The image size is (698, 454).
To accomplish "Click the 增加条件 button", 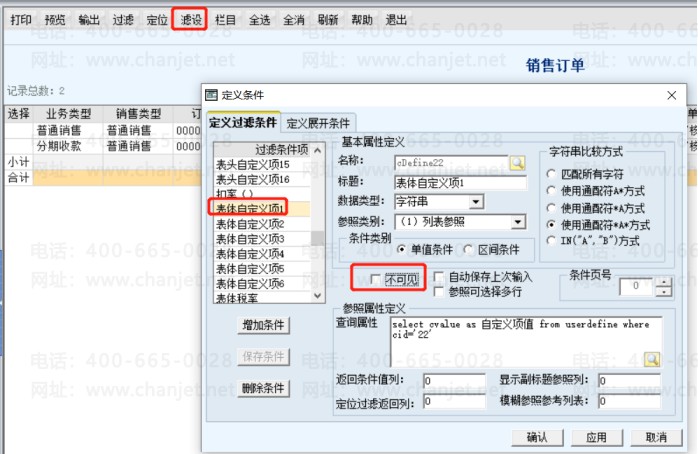I will [263, 325].
